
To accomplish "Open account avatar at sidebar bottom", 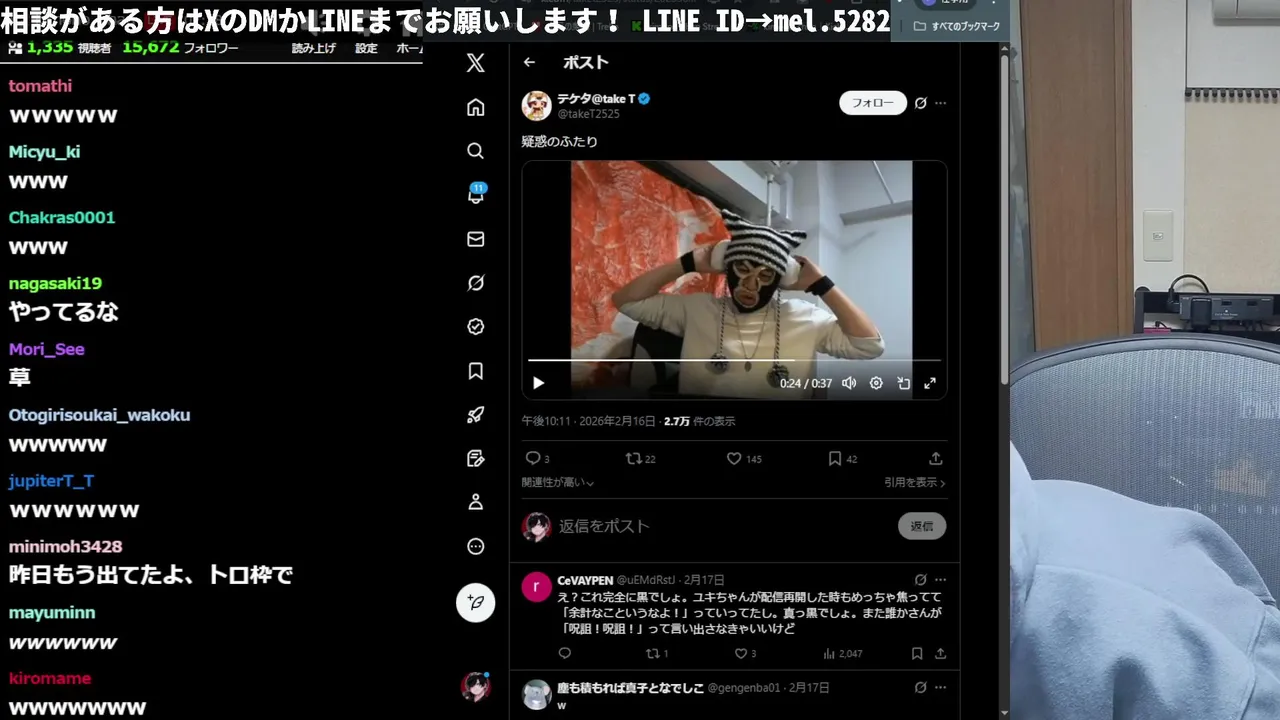I will pos(475,686).
